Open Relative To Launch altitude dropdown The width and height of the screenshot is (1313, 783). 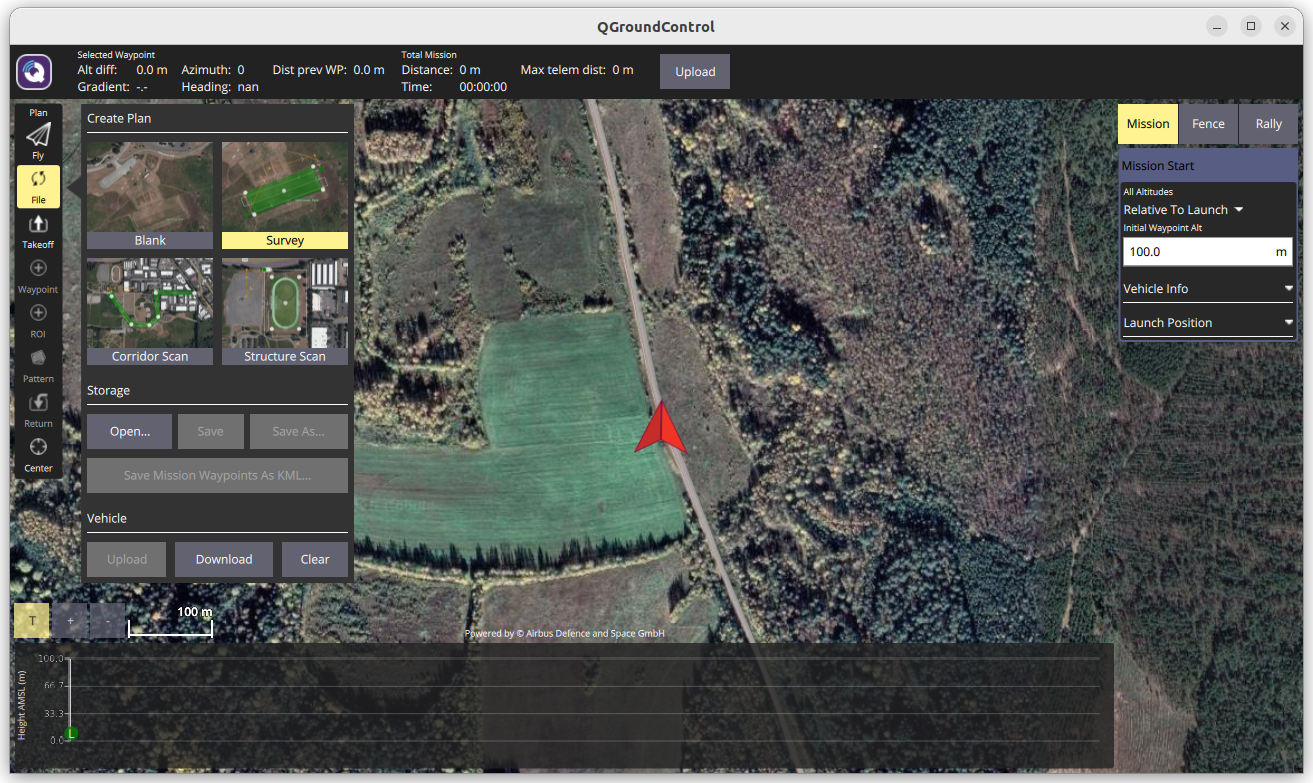point(1183,210)
